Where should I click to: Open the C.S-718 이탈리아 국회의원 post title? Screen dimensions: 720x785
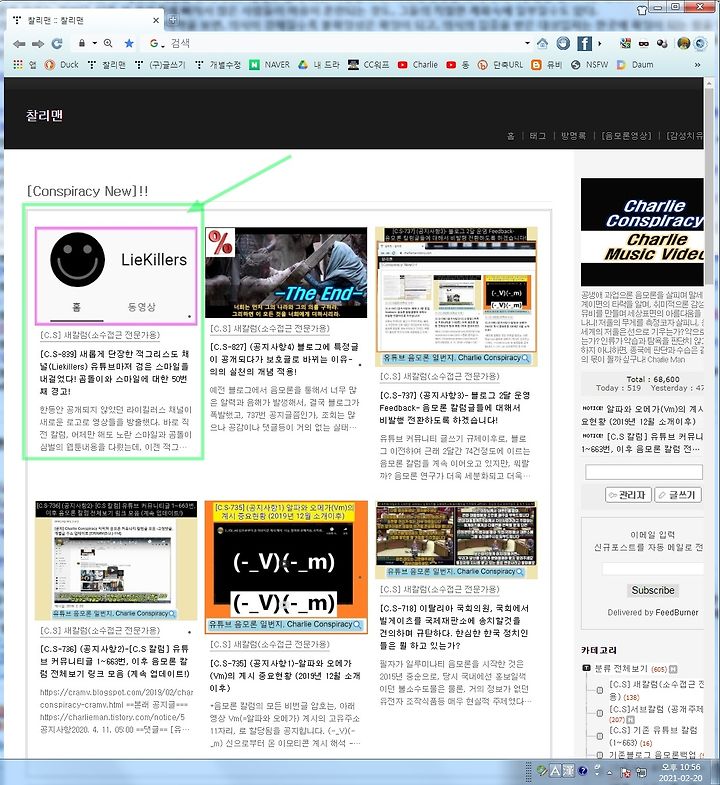(454, 627)
